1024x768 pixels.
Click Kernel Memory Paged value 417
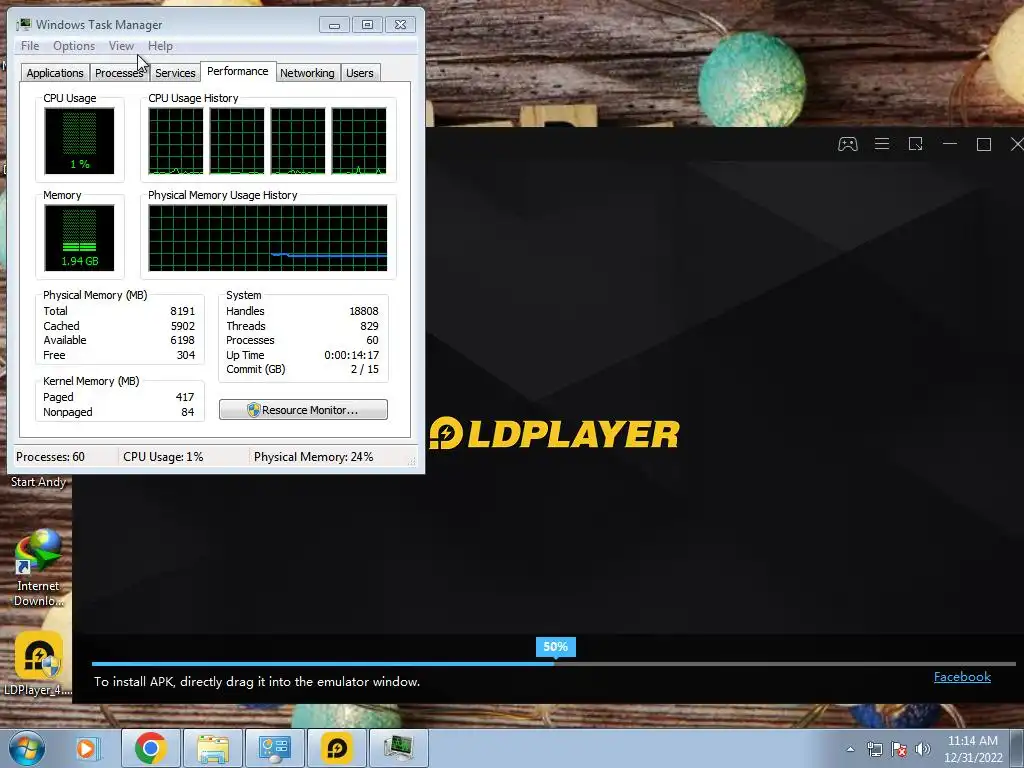185,397
